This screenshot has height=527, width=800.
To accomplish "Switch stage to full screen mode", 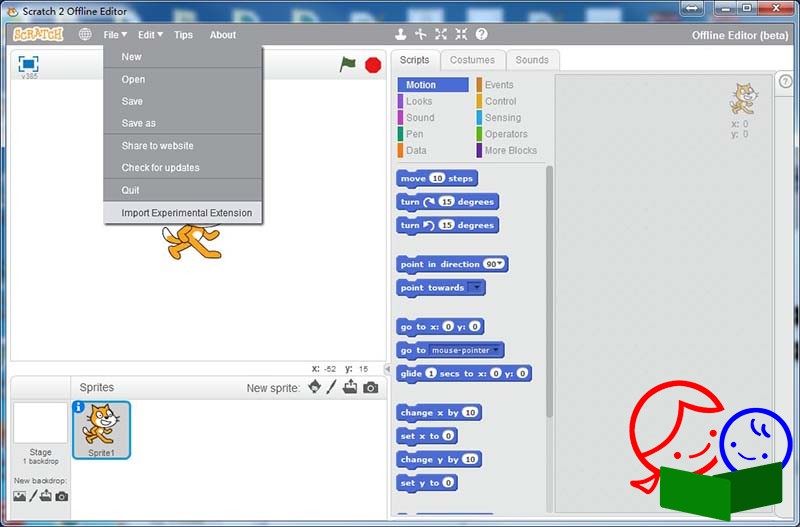I will pyautogui.click(x=29, y=64).
